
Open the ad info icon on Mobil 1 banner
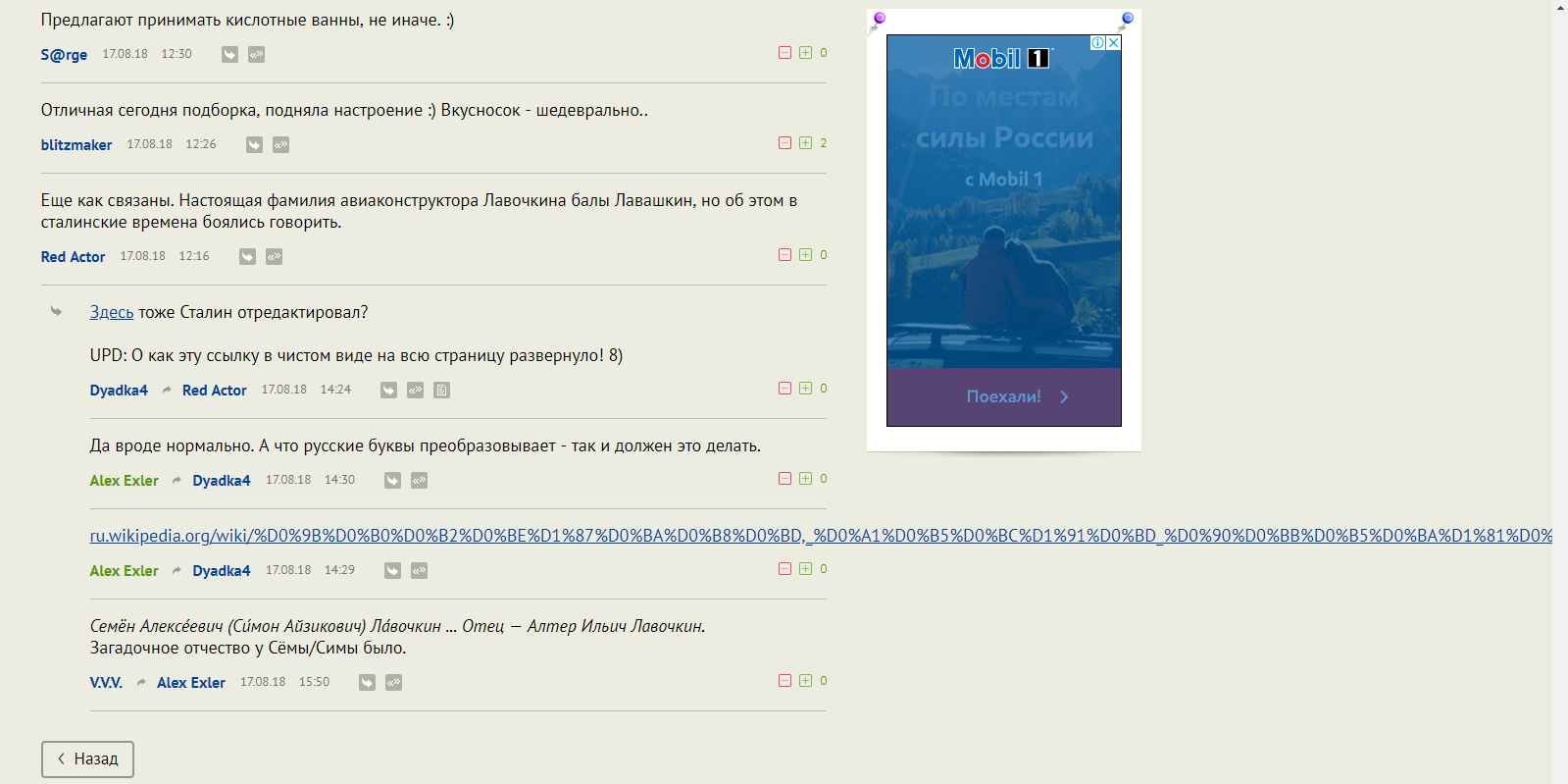tap(1098, 43)
